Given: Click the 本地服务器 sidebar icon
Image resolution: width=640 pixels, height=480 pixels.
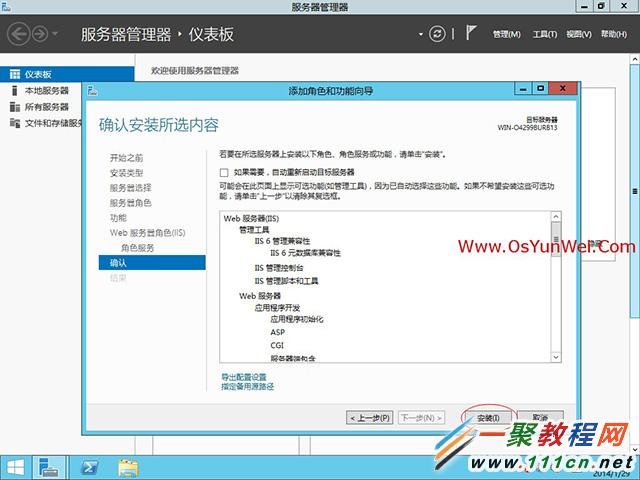Looking at the screenshot, I should 15,91.
